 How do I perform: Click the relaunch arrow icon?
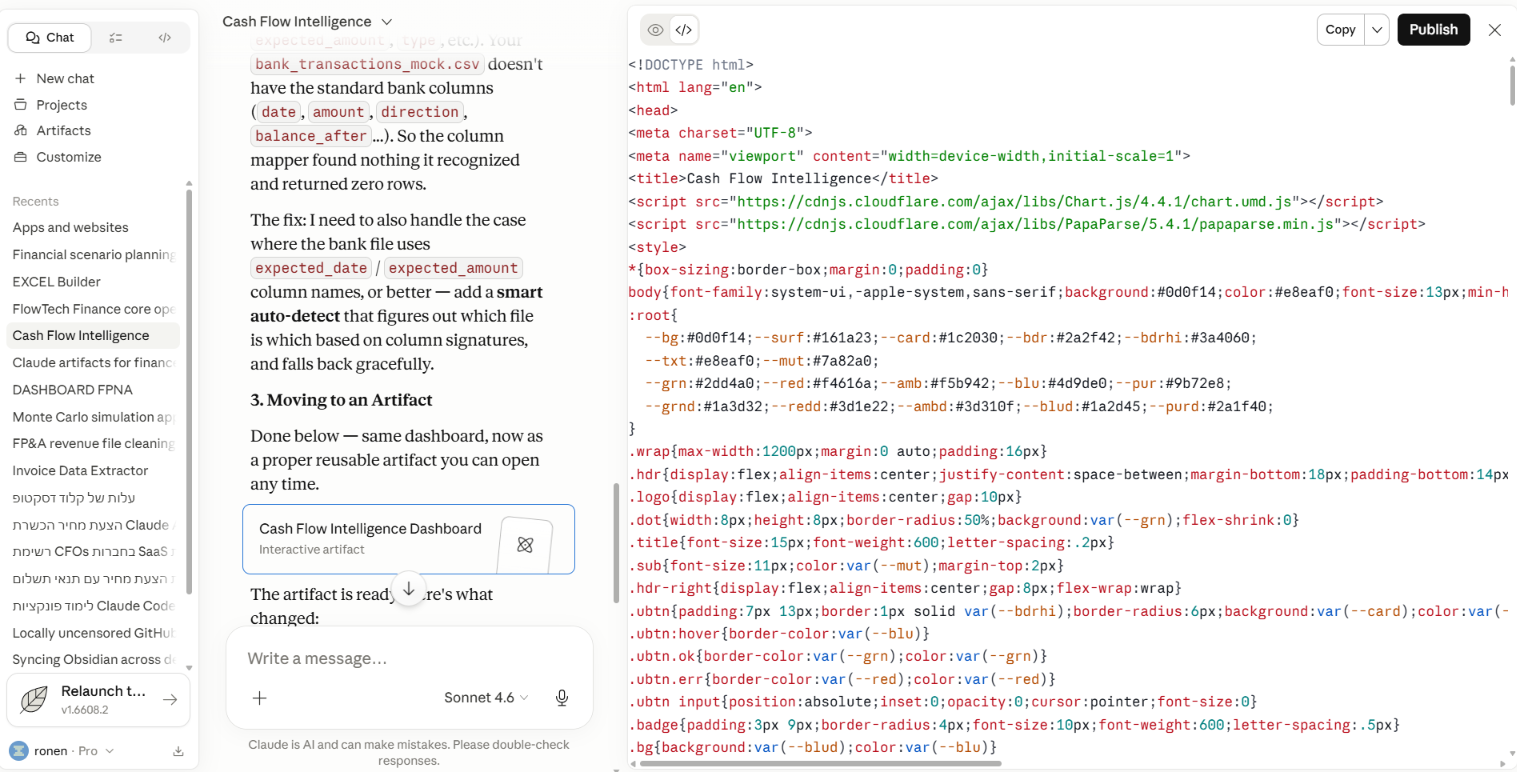pos(170,700)
